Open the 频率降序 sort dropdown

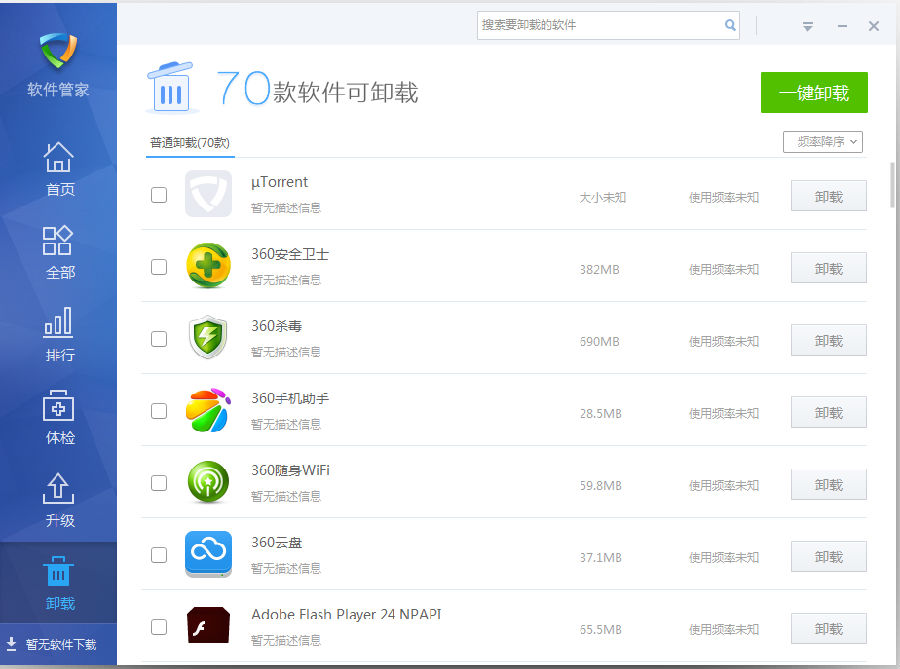coord(823,142)
